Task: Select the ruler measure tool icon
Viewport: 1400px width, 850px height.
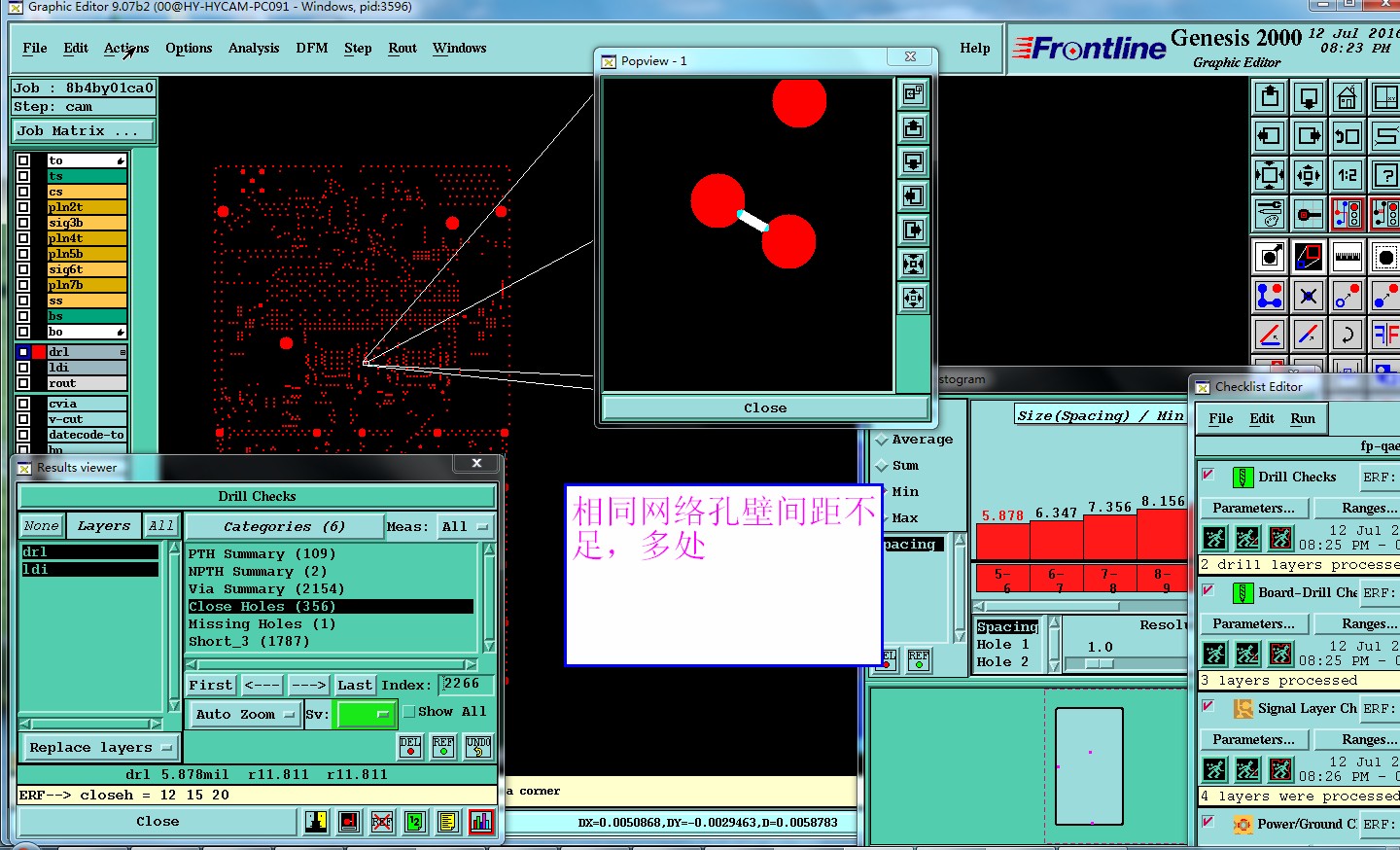Action: (x=1347, y=257)
